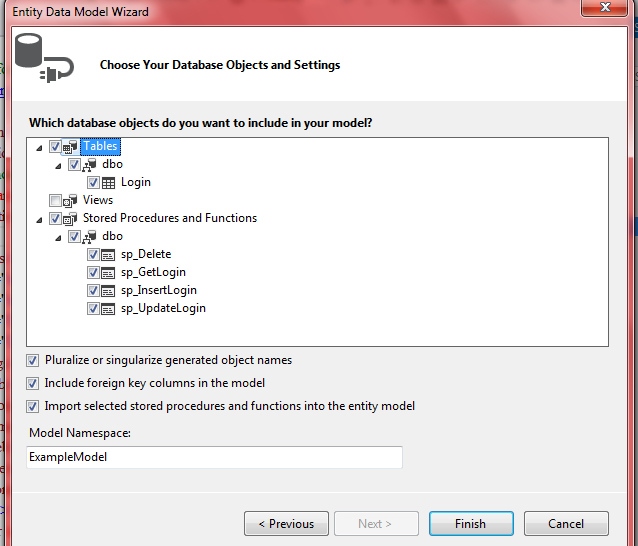Check the Views checkbox

pos(55,201)
